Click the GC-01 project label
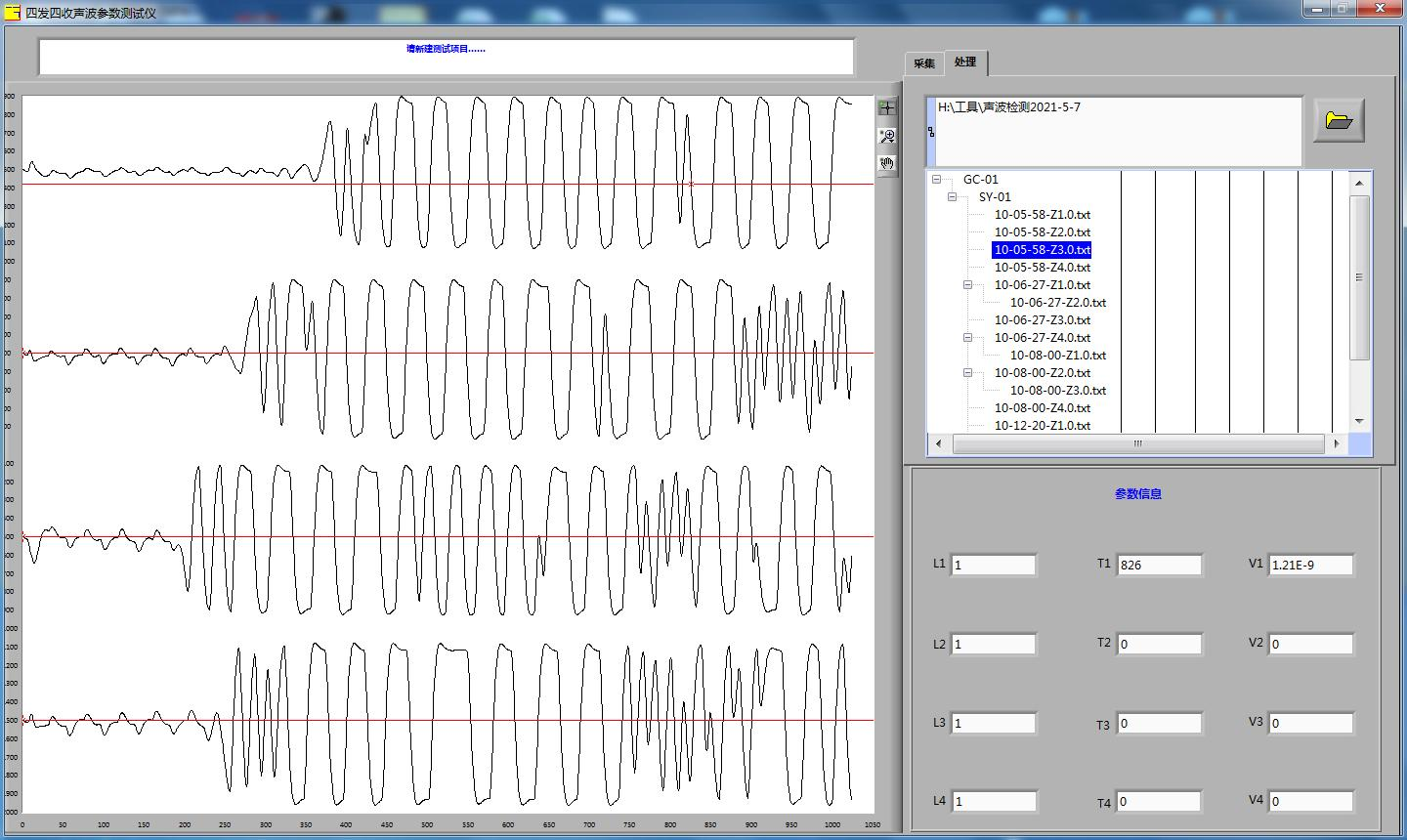 (x=981, y=180)
